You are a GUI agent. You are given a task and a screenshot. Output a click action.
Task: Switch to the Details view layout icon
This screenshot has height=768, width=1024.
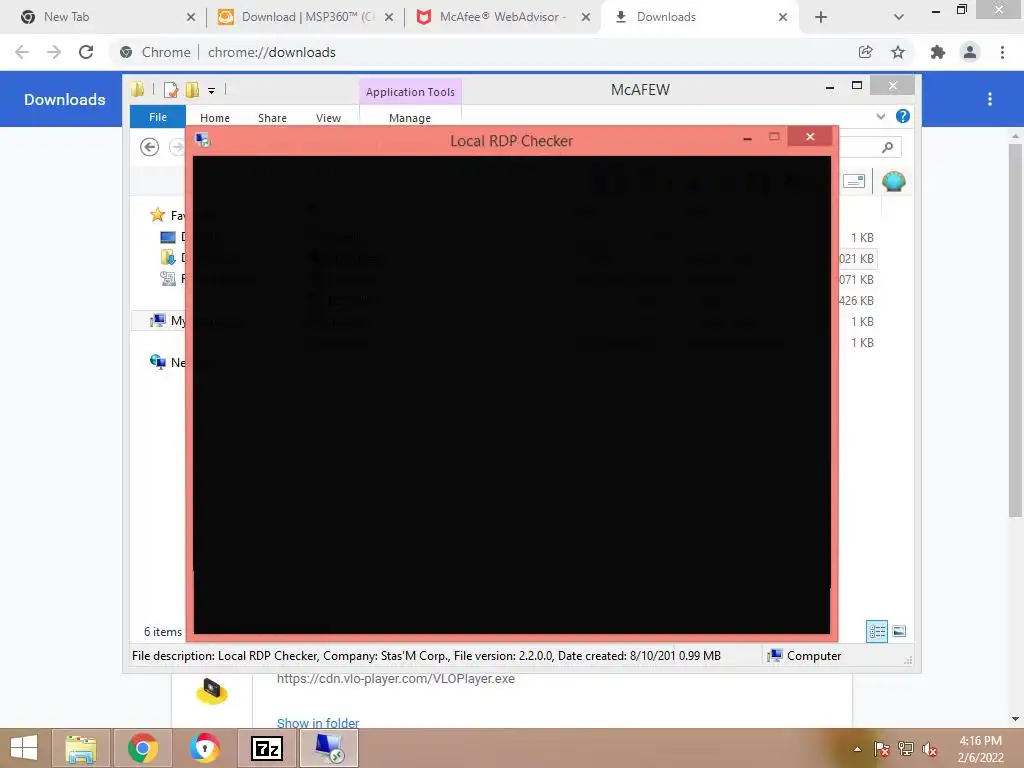point(876,631)
